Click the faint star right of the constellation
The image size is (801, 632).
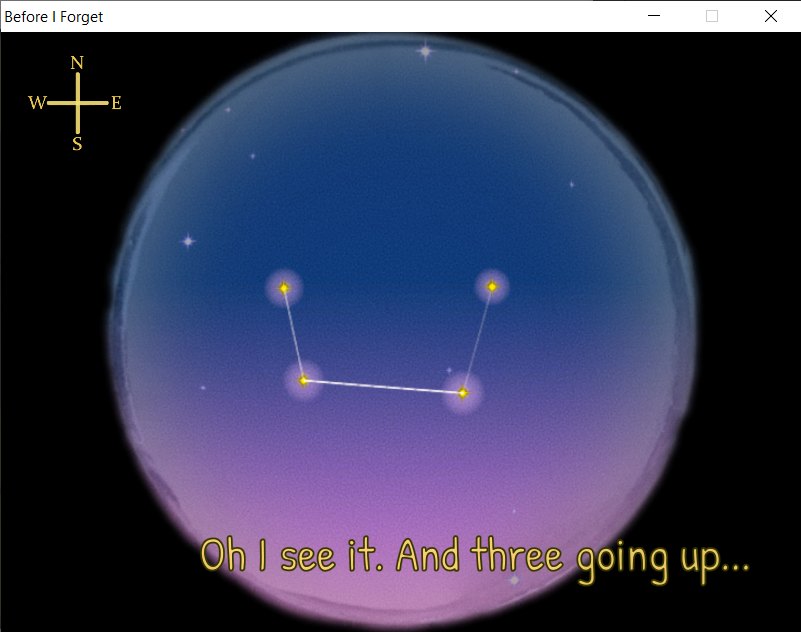click(x=572, y=184)
